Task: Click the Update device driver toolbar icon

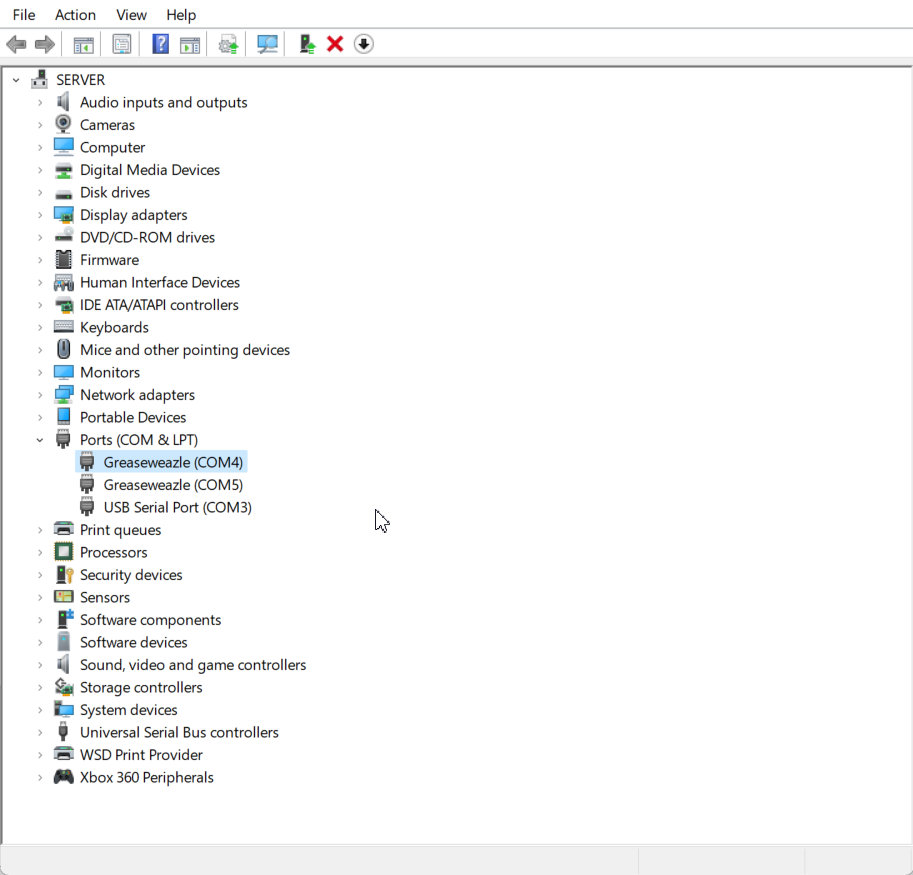Action: (x=228, y=44)
